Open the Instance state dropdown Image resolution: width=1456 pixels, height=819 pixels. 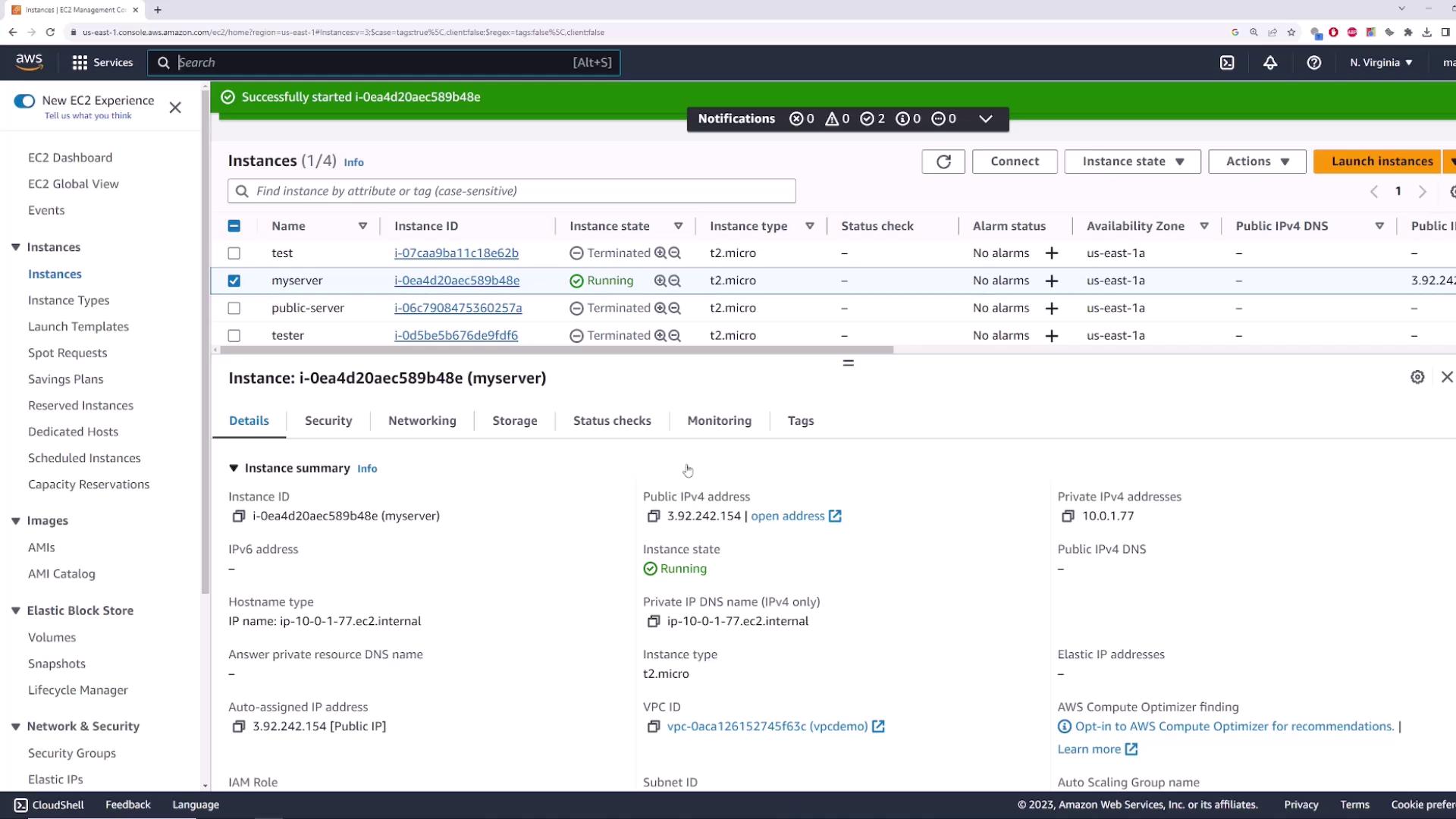pyautogui.click(x=1132, y=162)
